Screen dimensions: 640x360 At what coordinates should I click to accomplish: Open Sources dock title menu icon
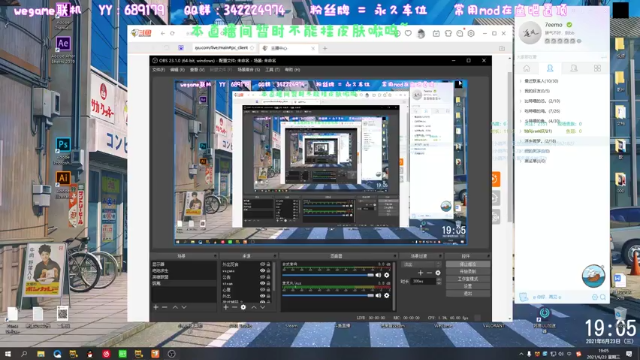tap(275, 256)
